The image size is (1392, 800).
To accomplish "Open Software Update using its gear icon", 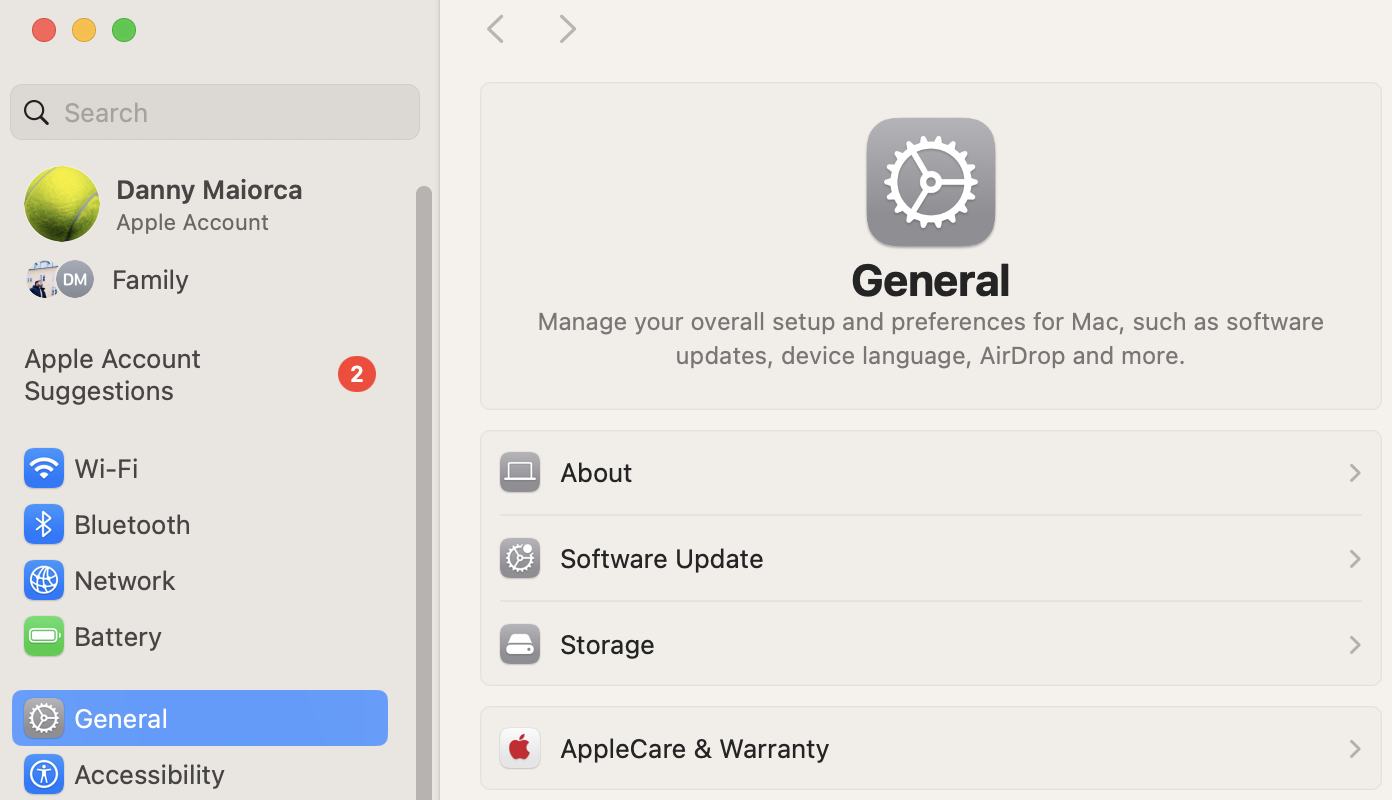I will pyautogui.click(x=519, y=558).
